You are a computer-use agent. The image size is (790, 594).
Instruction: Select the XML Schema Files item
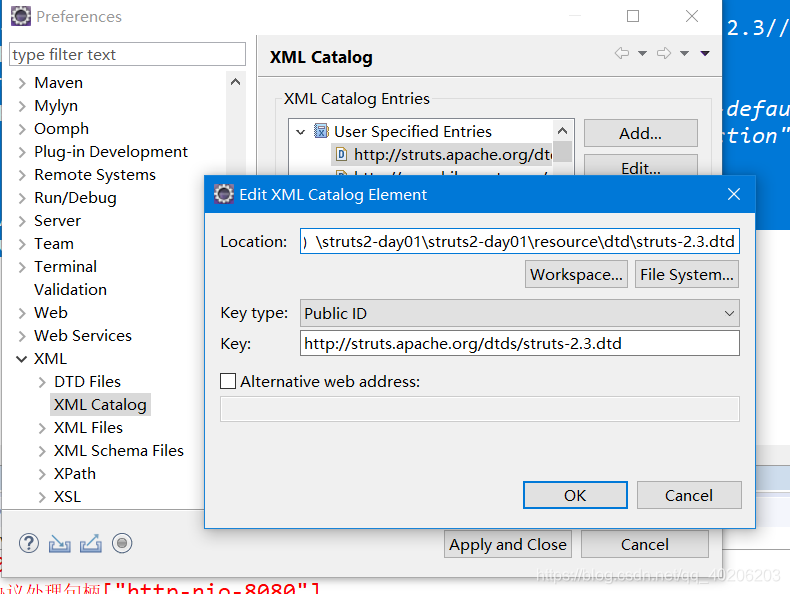(x=119, y=450)
